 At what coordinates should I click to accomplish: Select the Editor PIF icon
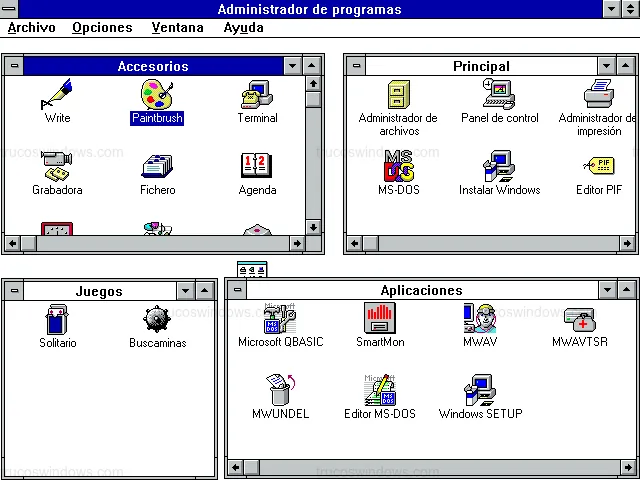tap(599, 166)
